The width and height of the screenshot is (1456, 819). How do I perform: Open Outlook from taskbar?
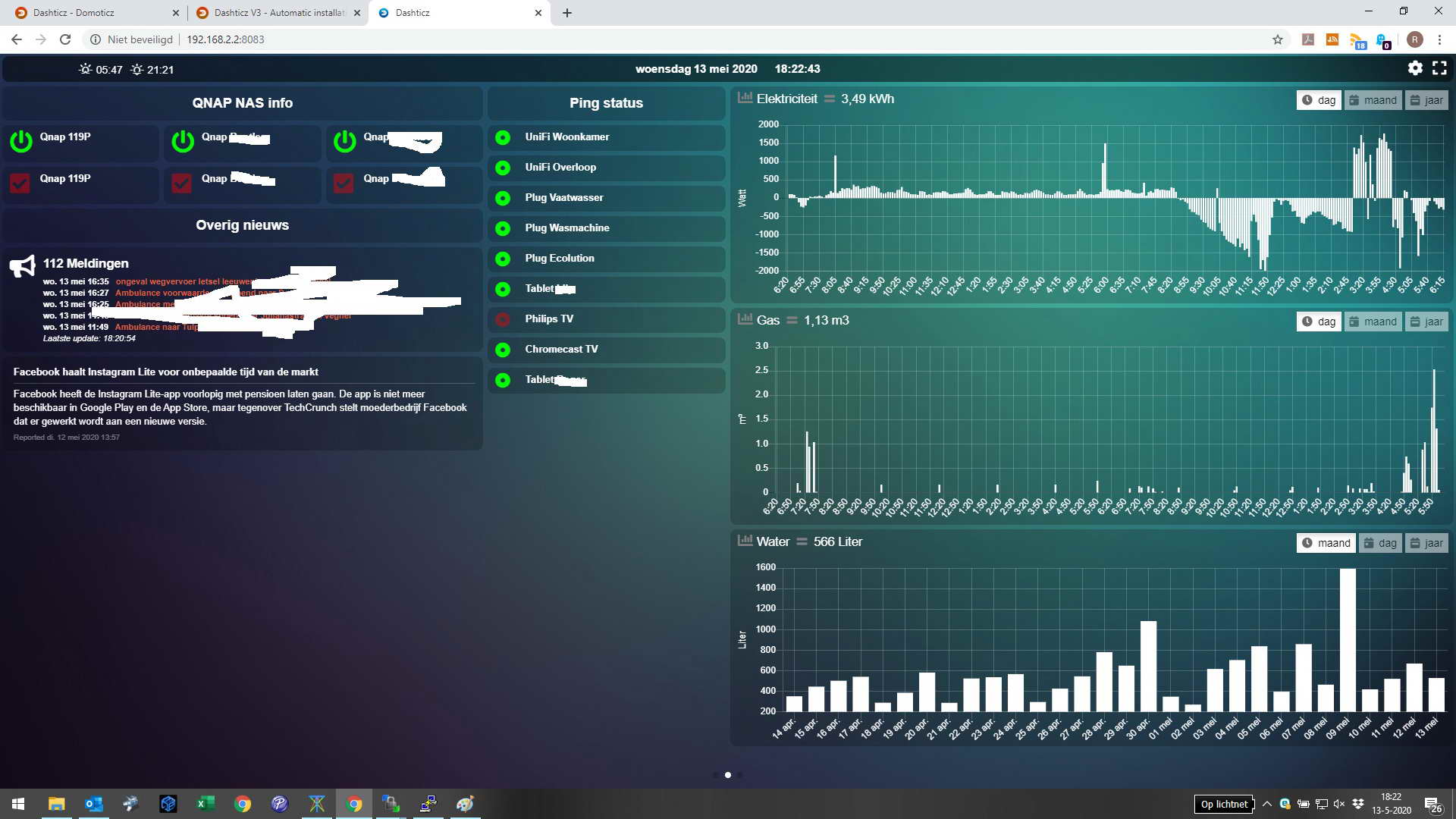tap(94, 804)
